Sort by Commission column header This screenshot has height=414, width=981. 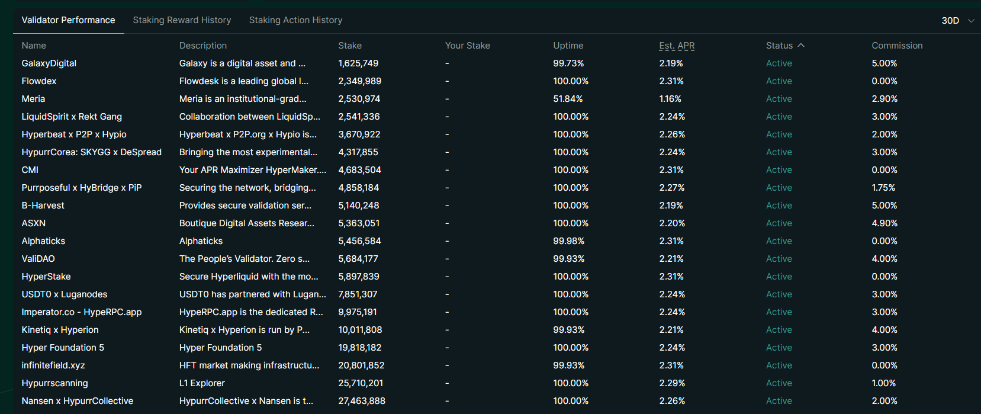pos(896,46)
